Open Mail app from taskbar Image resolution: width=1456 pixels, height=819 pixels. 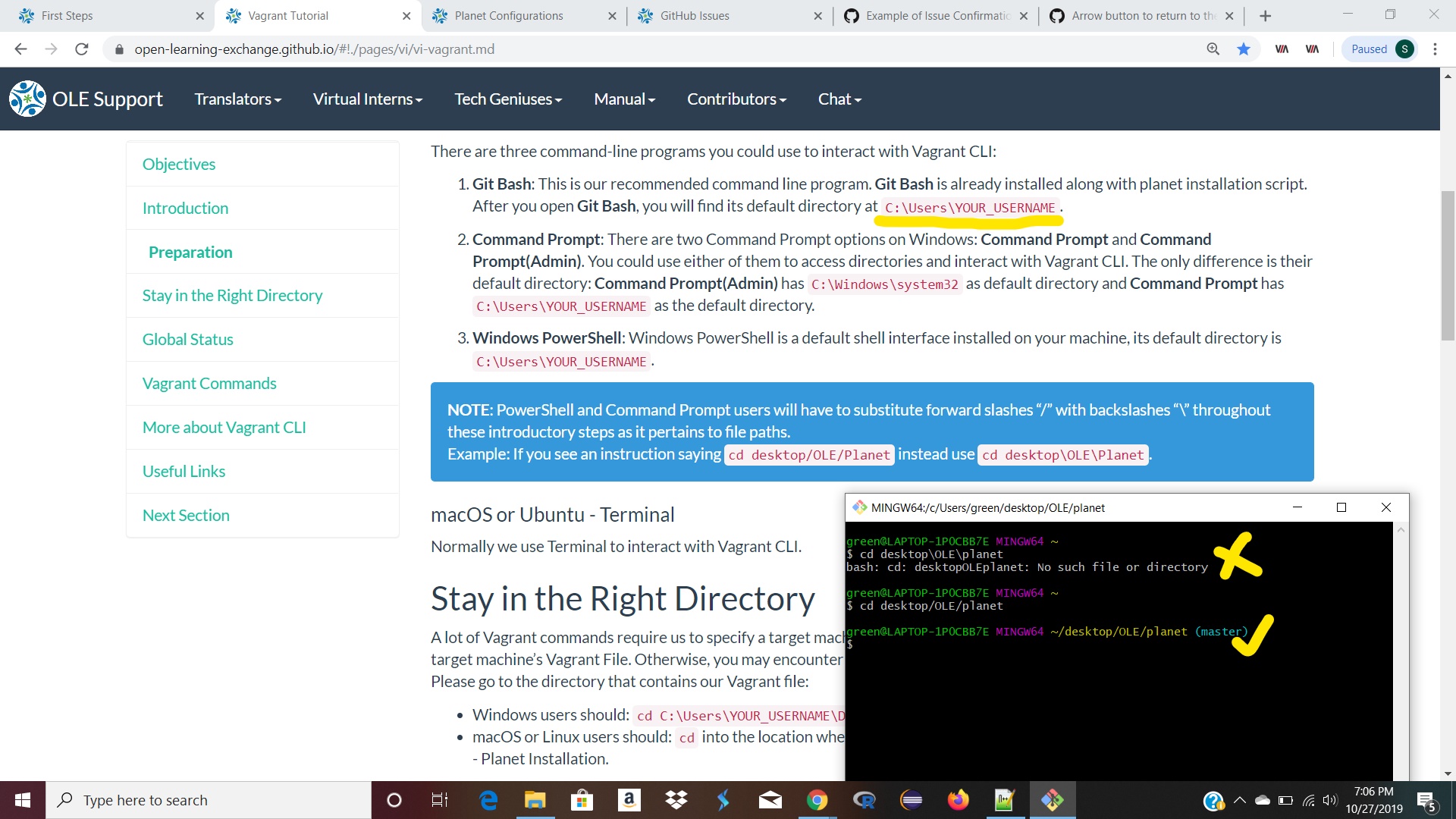(x=770, y=800)
